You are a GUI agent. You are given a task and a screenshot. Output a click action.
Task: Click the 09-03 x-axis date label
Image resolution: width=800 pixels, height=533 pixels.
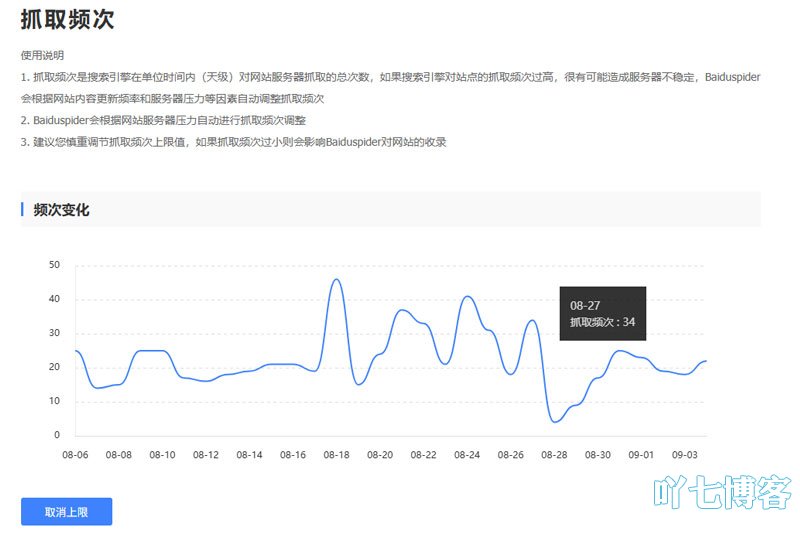click(x=684, y=454)
